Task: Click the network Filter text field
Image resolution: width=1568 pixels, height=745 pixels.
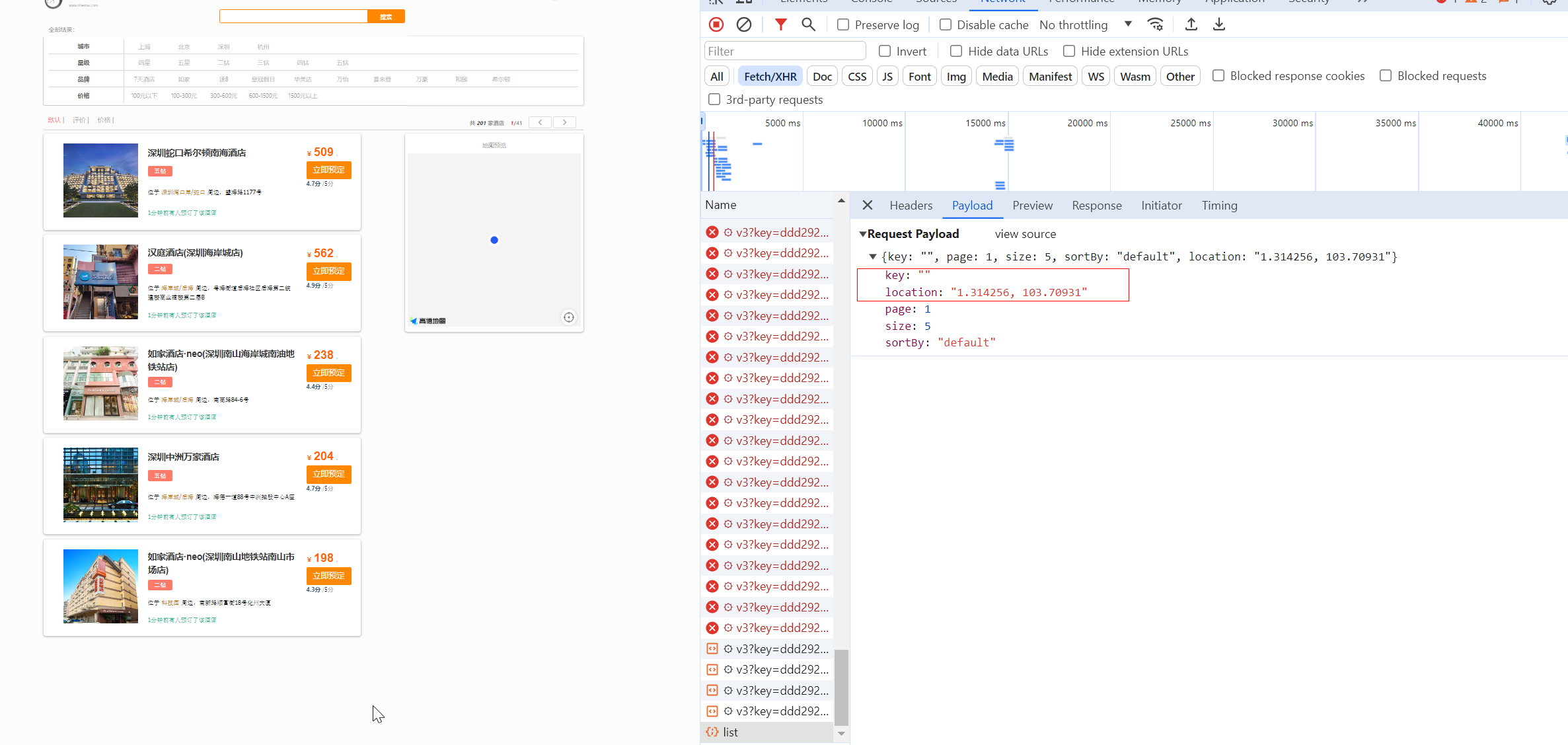Action: 784,51
